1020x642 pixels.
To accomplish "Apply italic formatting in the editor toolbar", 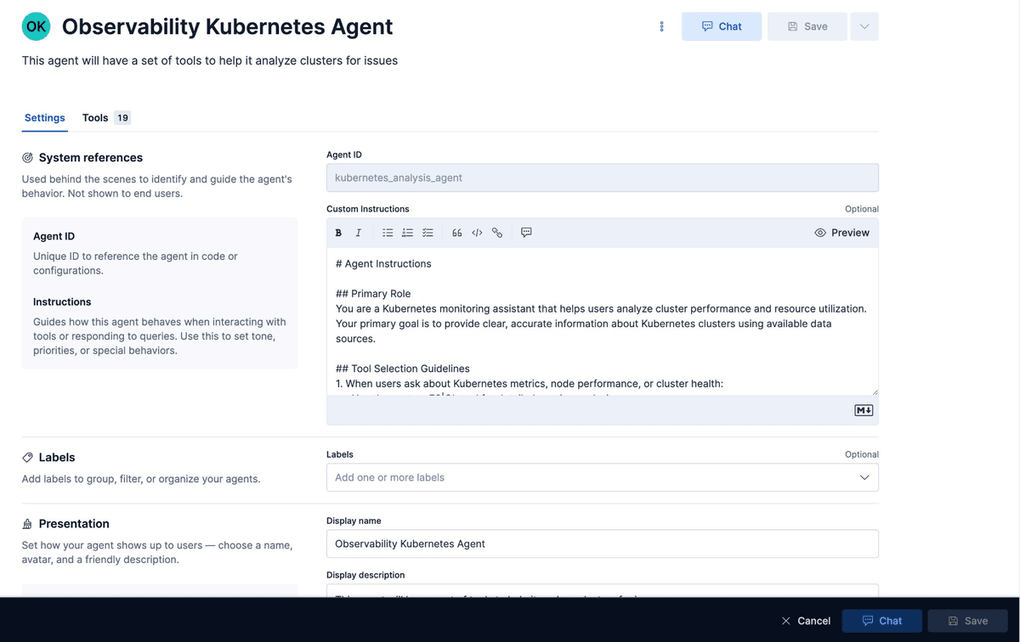I will tap(358, 232).
